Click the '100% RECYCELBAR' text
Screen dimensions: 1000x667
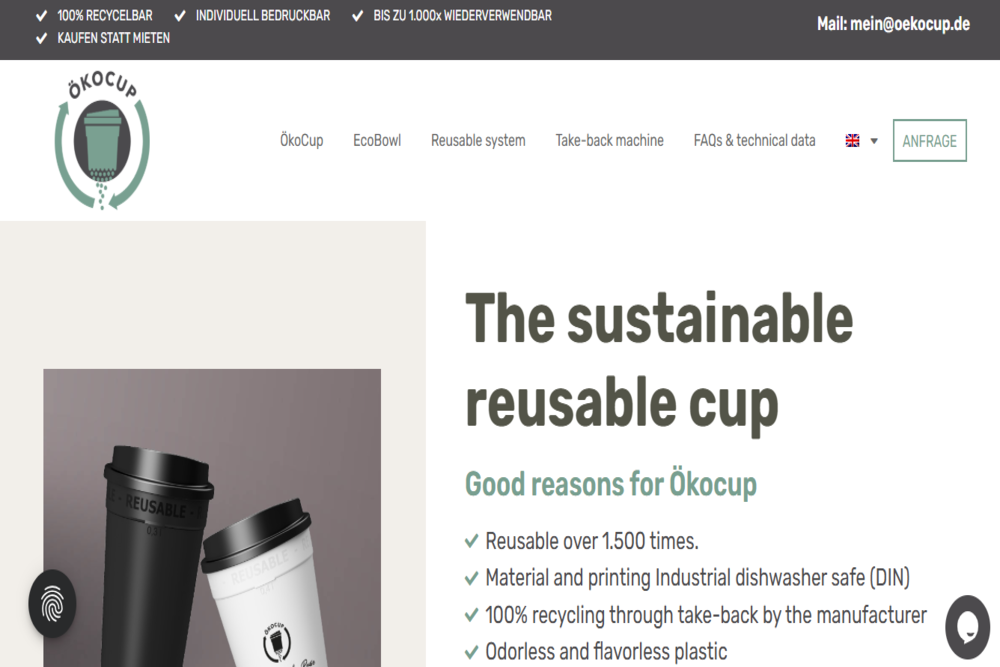click(x=105, y=15)
